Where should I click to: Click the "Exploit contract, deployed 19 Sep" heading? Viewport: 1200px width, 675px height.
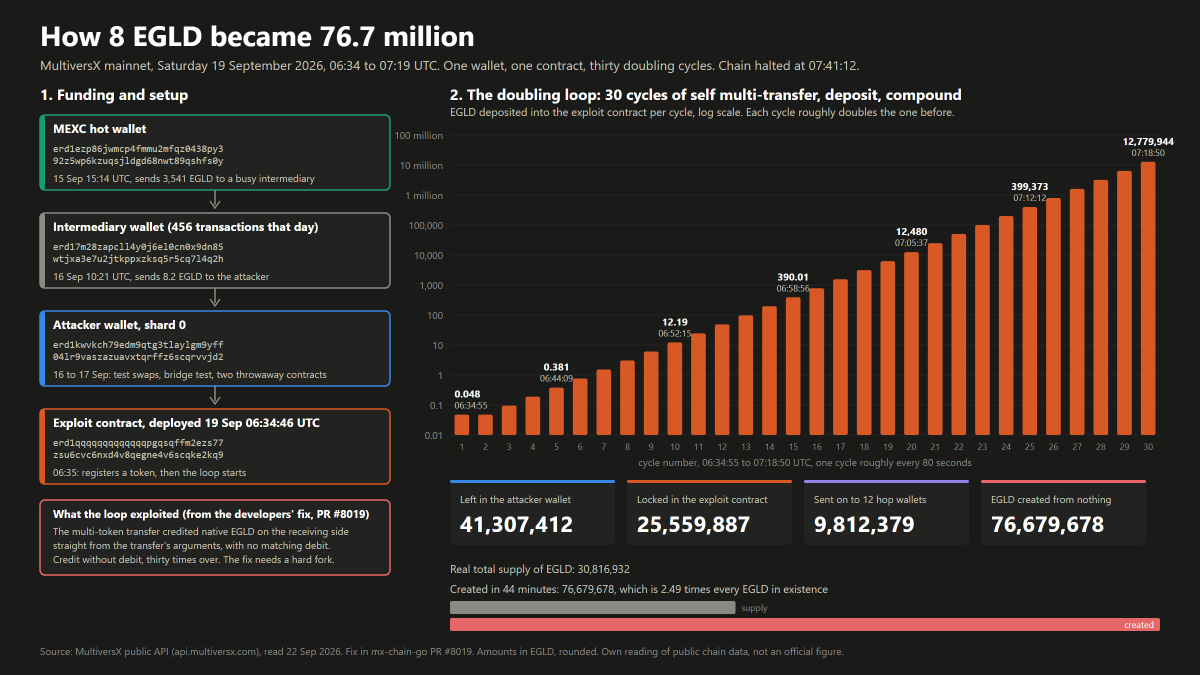click(185, 423)
